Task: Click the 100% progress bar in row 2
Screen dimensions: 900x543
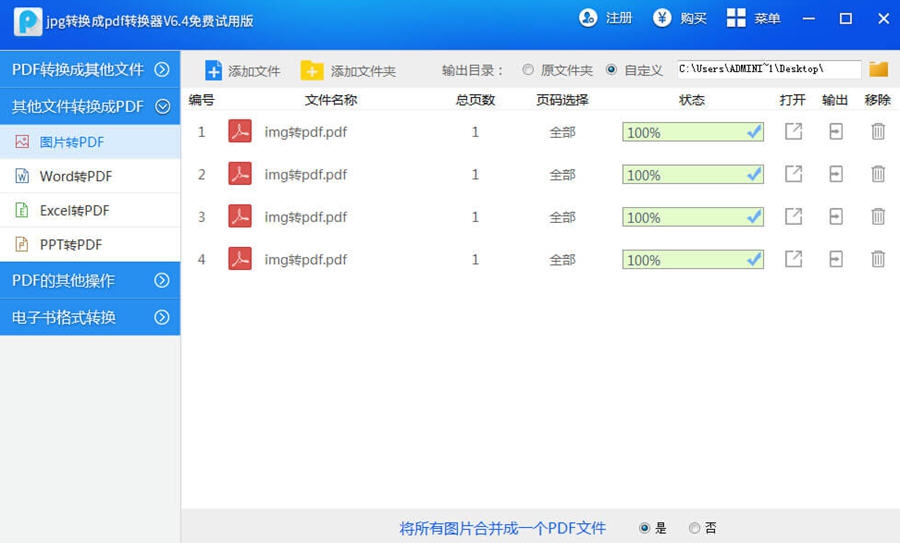Action: tap(692, 175)
